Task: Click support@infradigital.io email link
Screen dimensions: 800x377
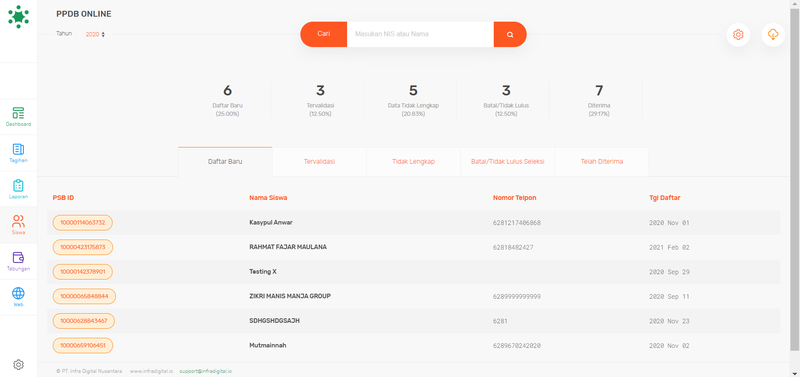Action: click(x=206, y=371)
